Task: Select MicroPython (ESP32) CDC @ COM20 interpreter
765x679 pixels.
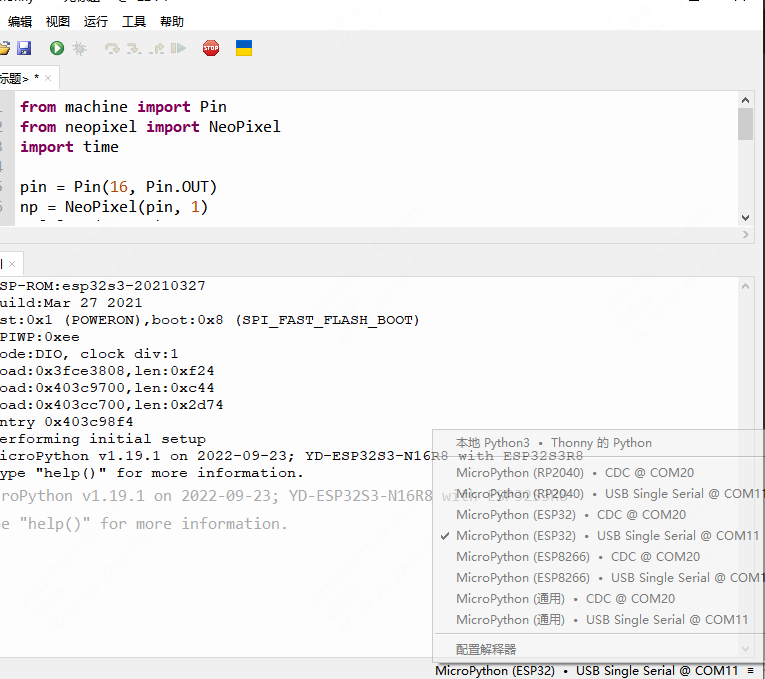Action: coord(571,515)
